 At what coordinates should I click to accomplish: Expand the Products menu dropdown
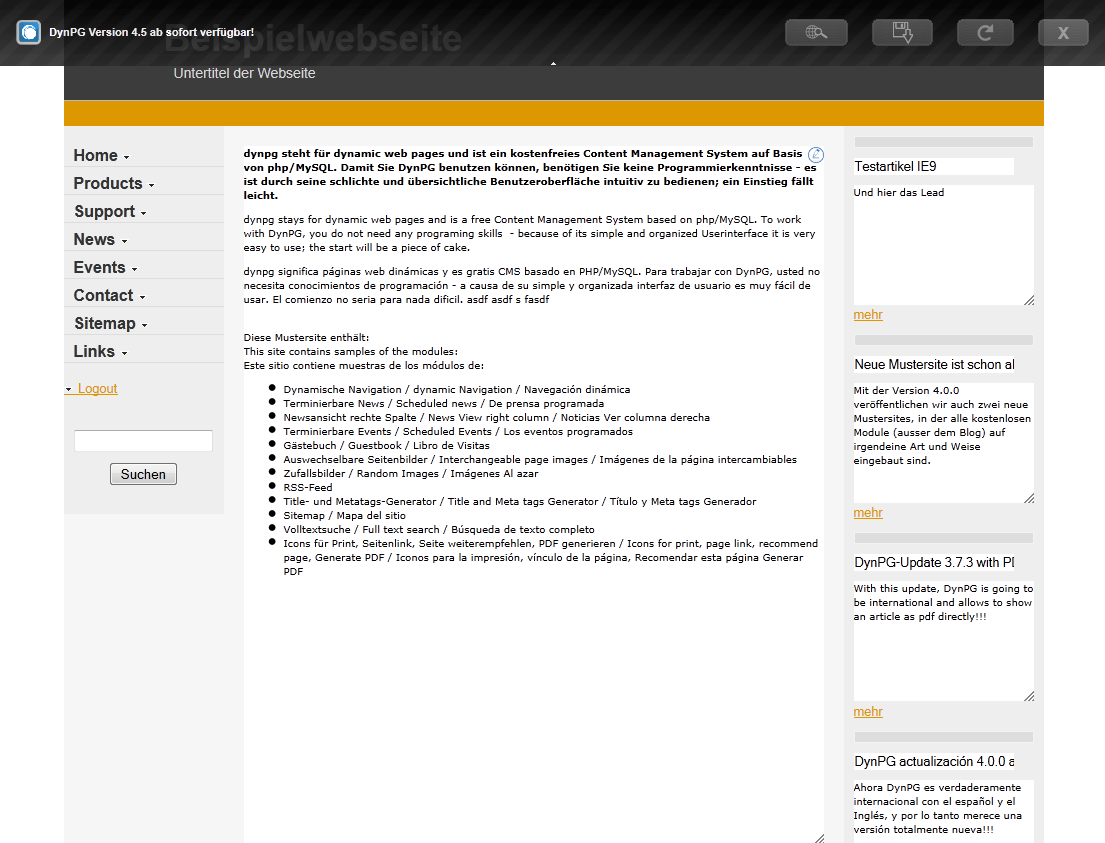coord(151,185)
